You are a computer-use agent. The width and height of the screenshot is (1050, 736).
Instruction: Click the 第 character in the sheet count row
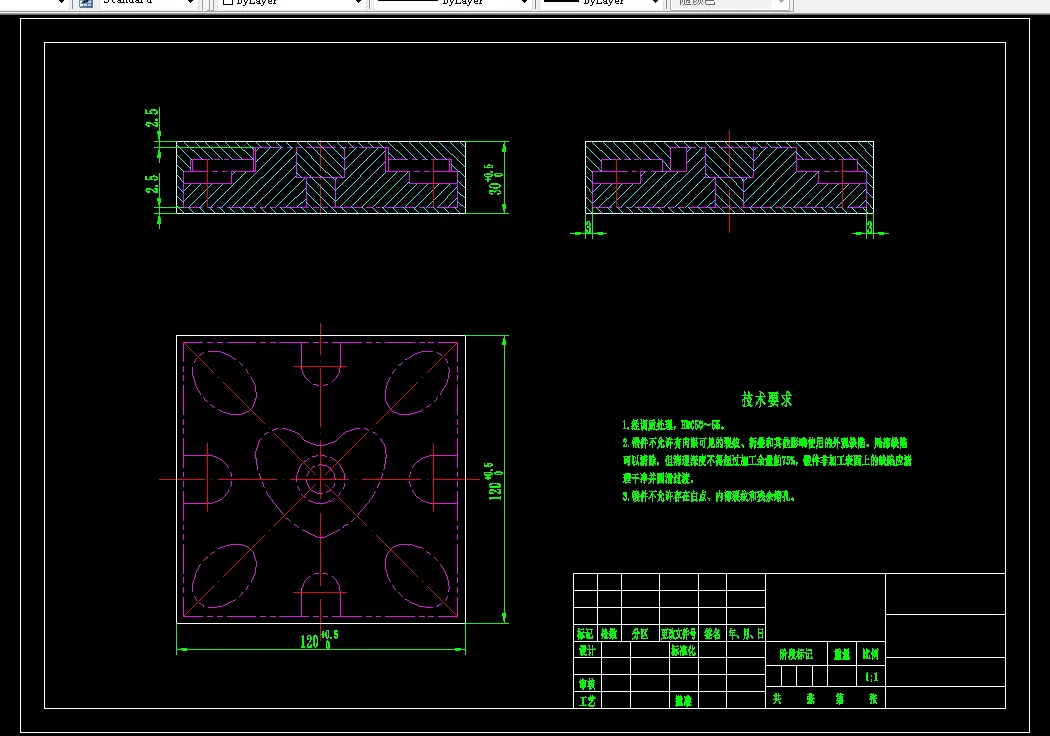coord(840,698)
